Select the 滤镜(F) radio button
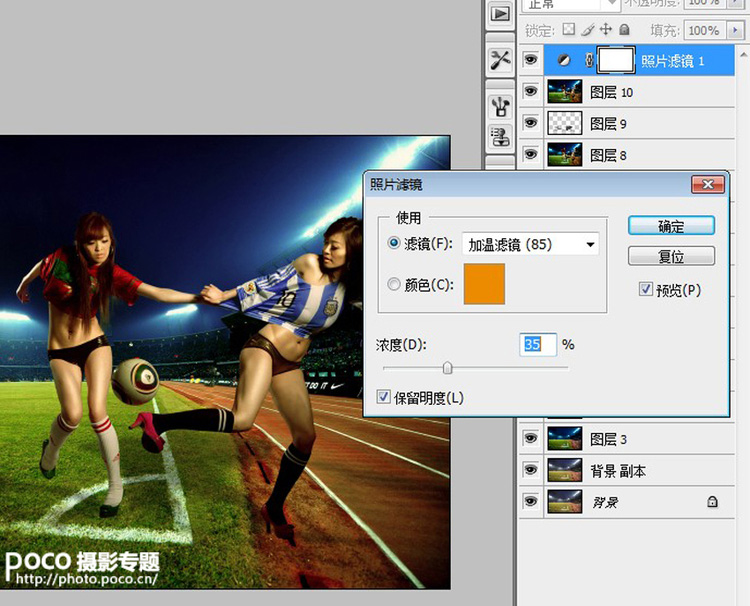The width and height of the screenshot is (750, 606). pyautogui.click(x=394, y=243)
